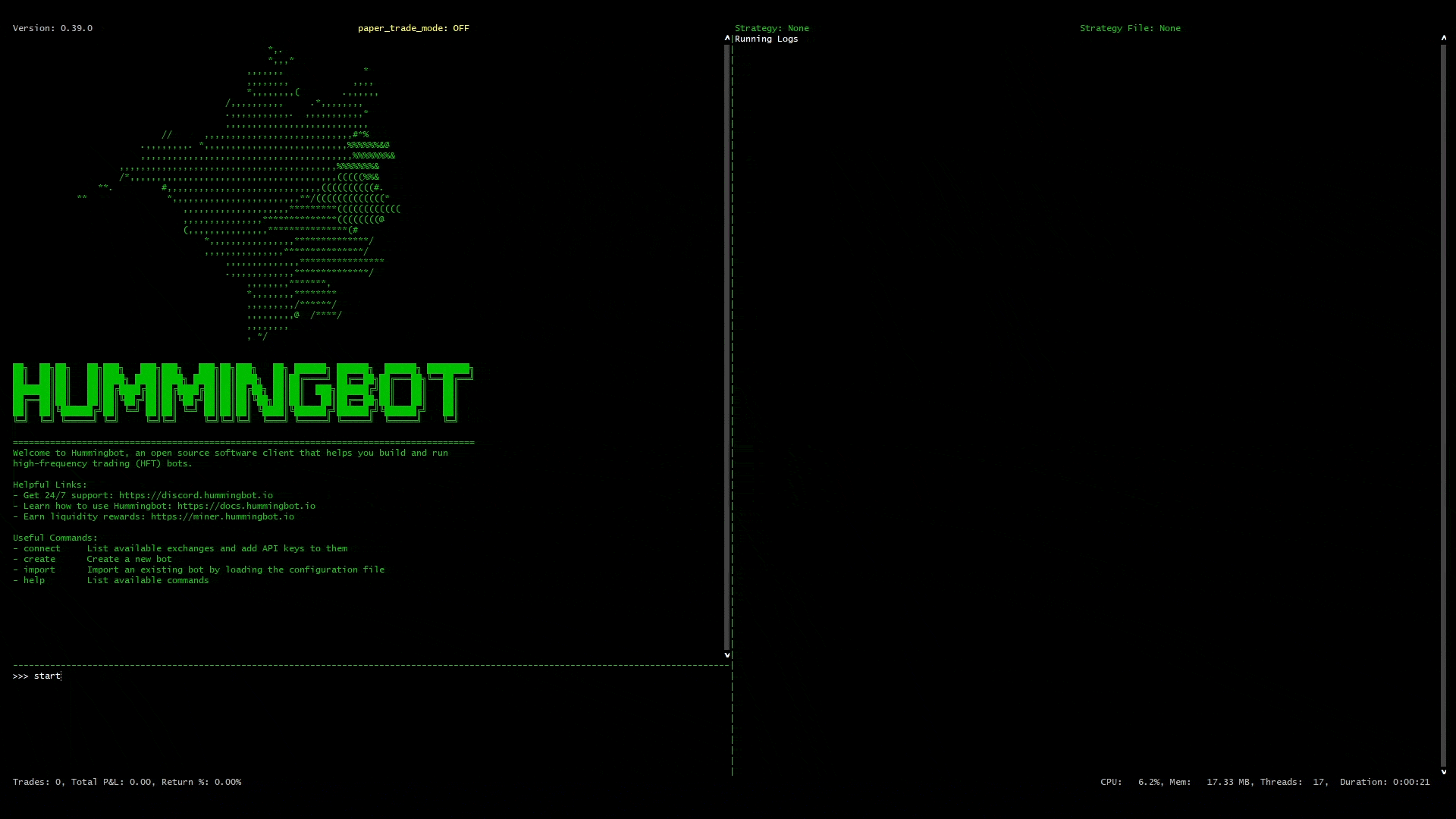This screenshot has width=1456, height=819.
Task: Click the Strategy: None indicator
Action: 773,28
